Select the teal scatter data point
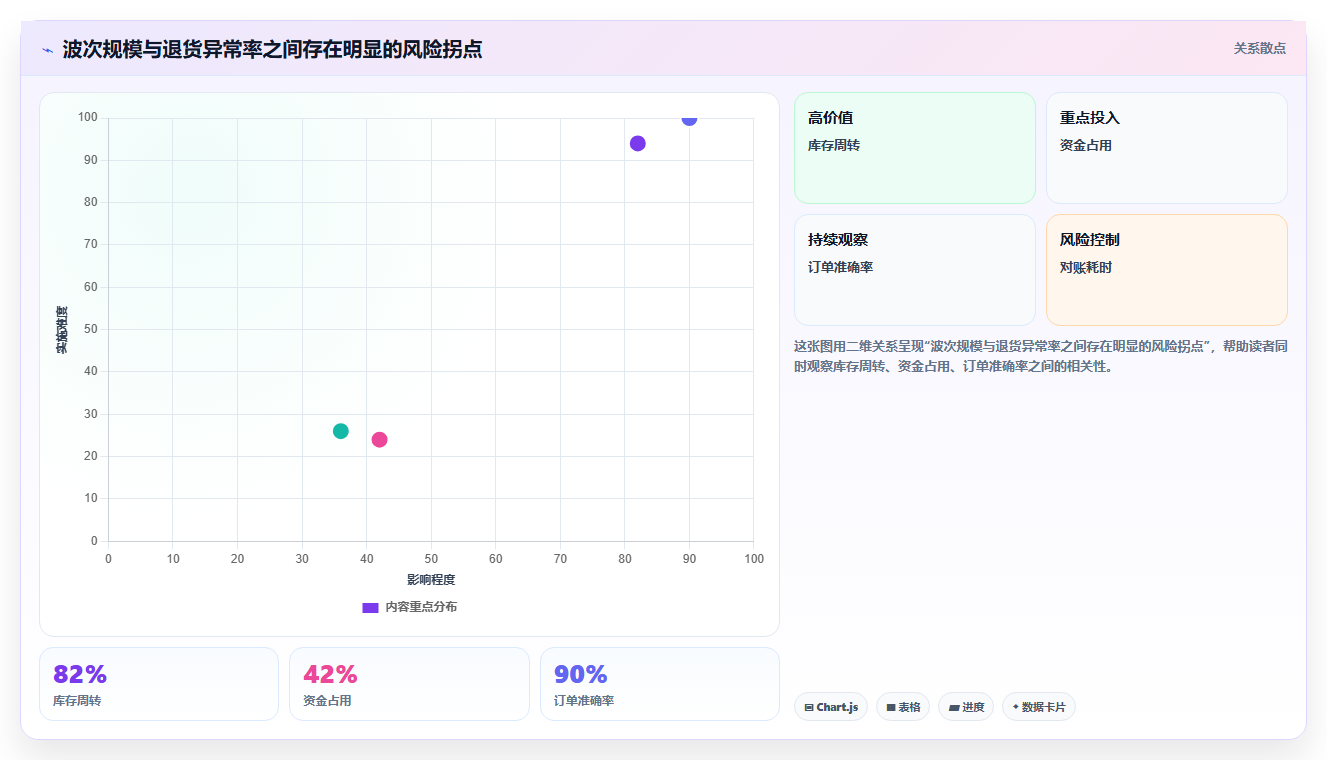 tap(341, 431)
